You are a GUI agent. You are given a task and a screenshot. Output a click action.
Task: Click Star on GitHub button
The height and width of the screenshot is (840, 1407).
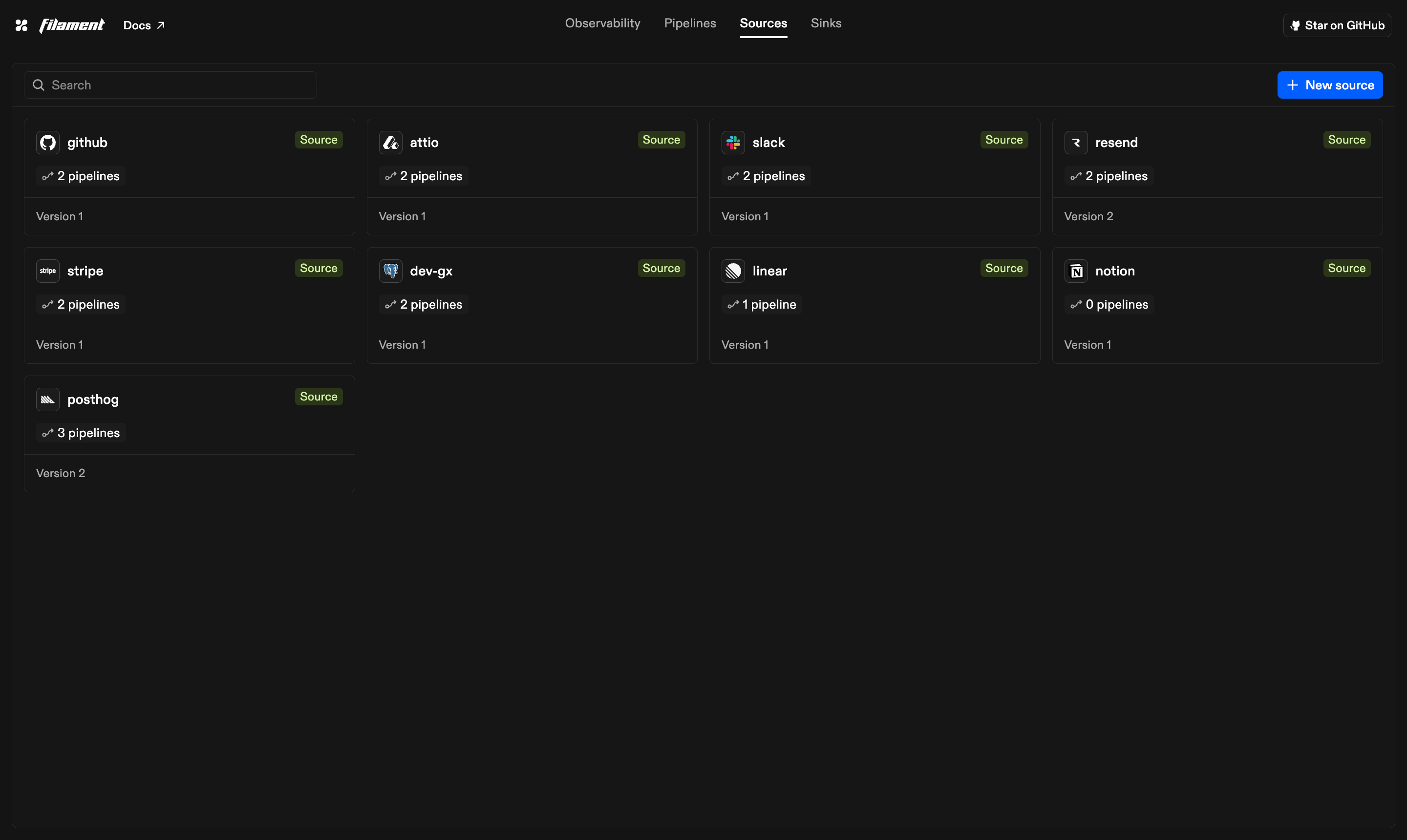click(1337, 25)
